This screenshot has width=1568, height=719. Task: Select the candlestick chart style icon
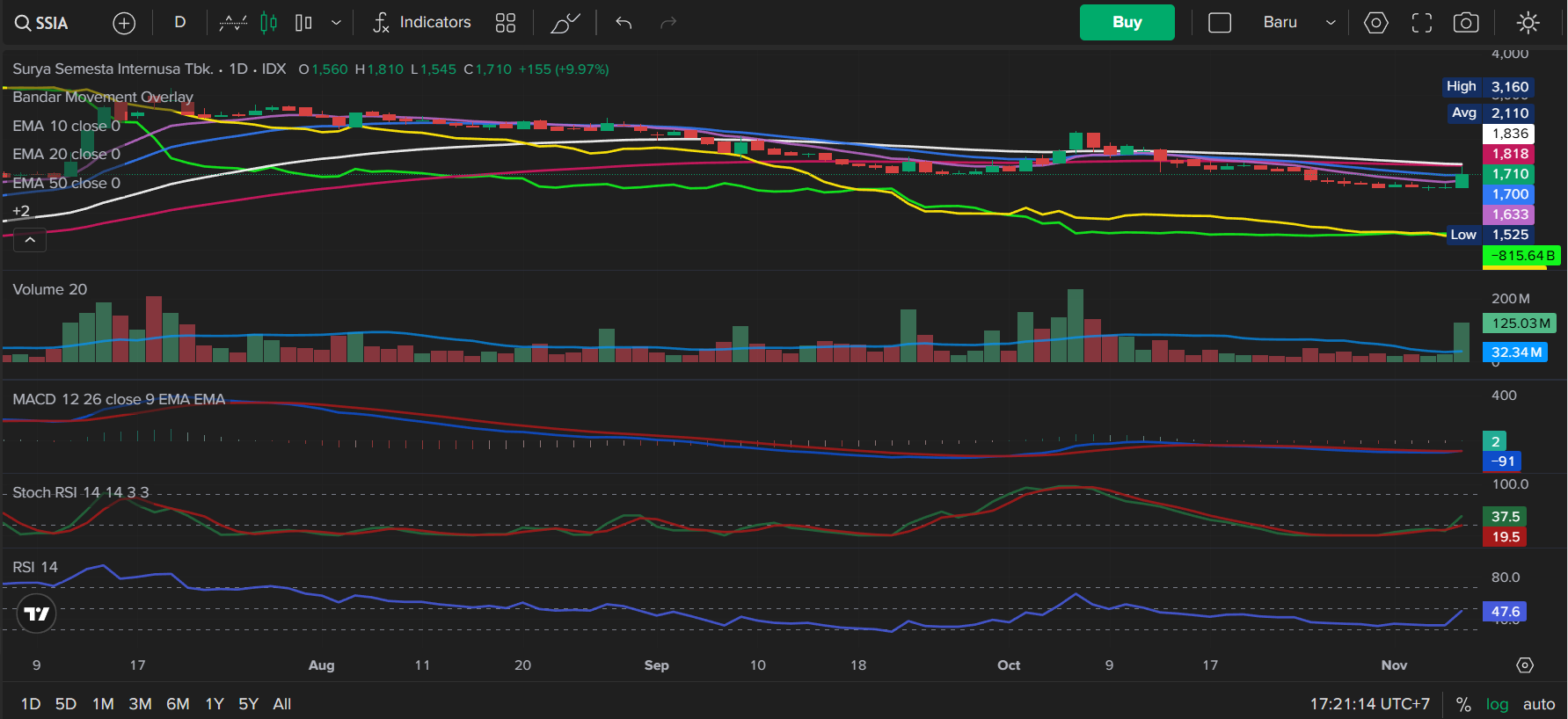pyautogui.click(x=268, y=23)
